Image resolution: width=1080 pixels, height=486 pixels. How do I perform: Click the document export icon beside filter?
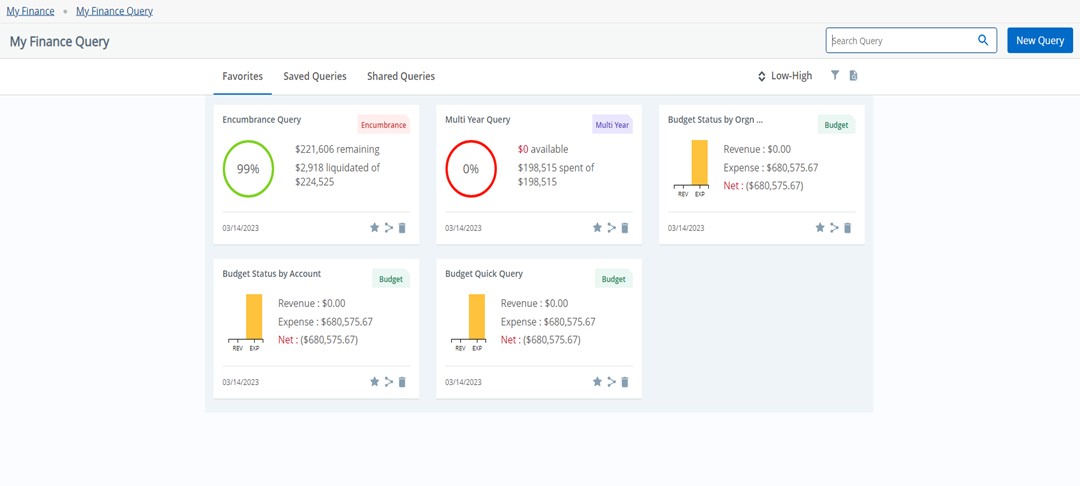coord(853,76)
